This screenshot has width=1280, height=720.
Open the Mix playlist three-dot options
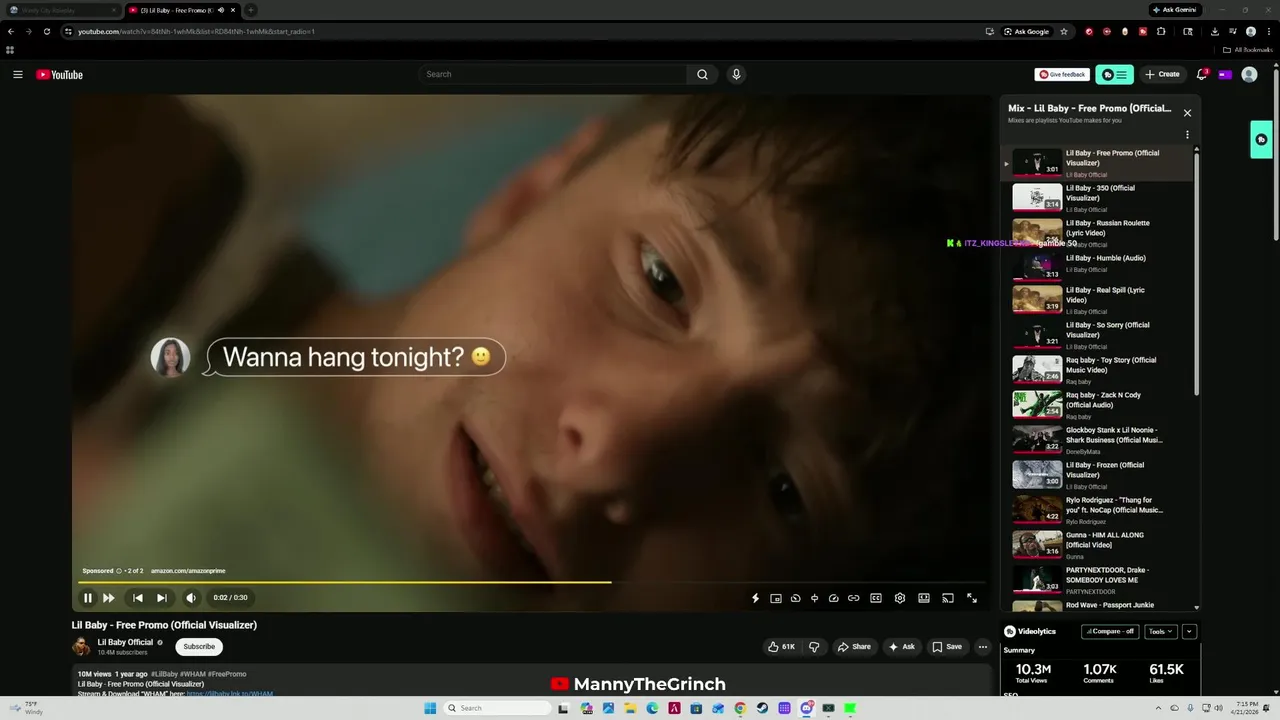[1187, 135]
